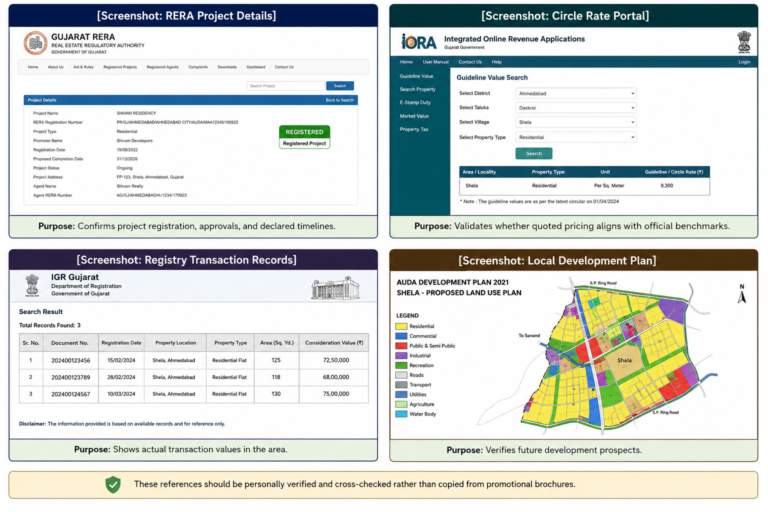
Task: Click the iORA logo
Action: pos(419,42)
